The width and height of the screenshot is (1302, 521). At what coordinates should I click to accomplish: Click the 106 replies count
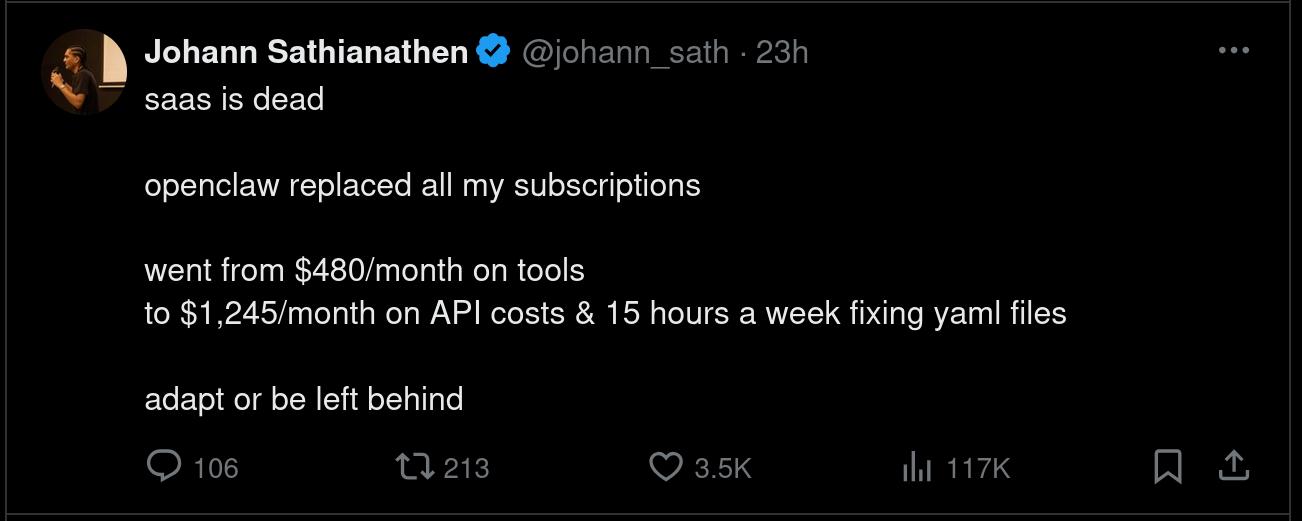point(216,467)
